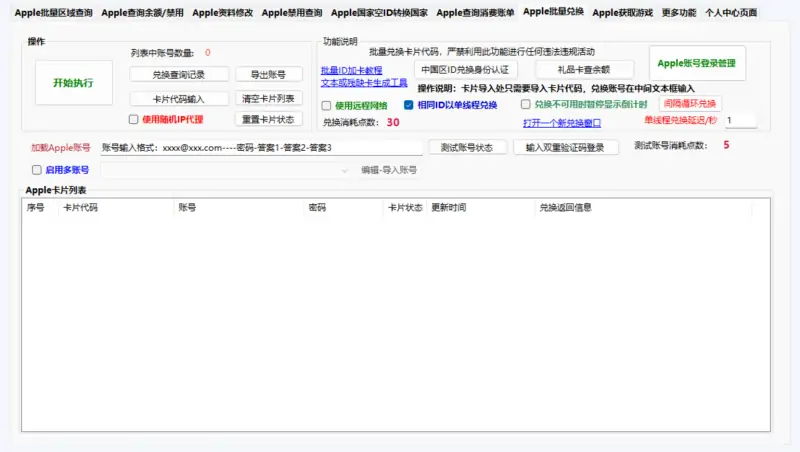Click the 测试账号状态 button

pyautogui.click(x=467, y=147)
